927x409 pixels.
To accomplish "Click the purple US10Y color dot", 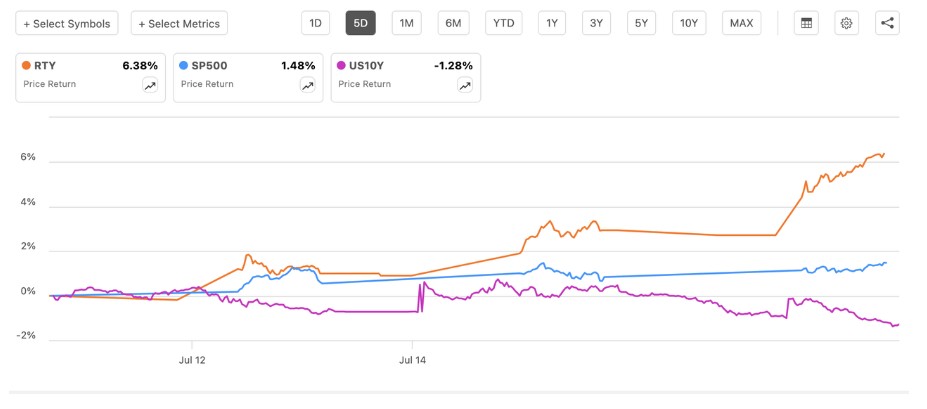I will coord(342,66).
